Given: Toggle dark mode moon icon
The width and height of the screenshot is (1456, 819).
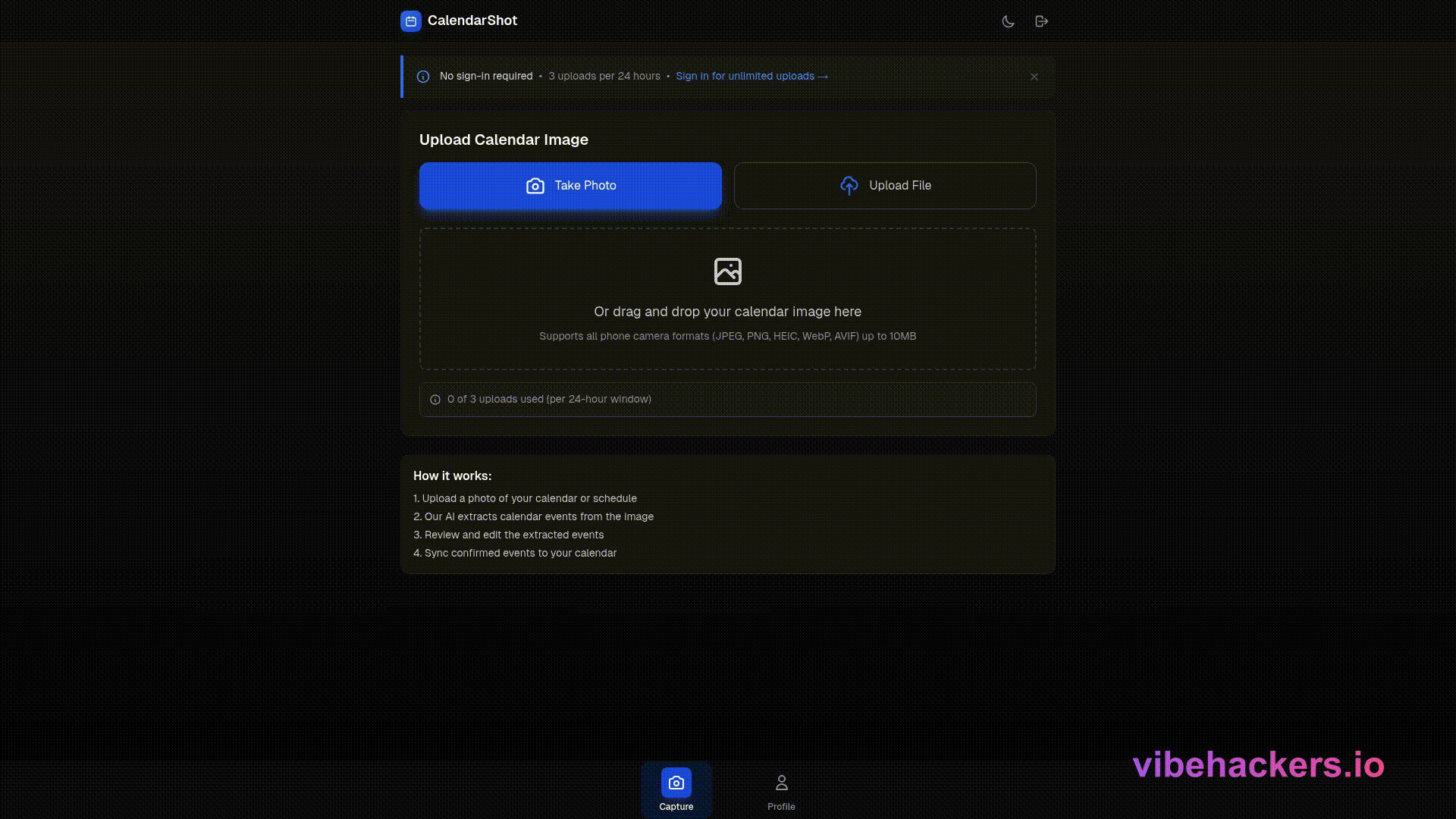Looking at the screenshot, I should point(1008,21).
